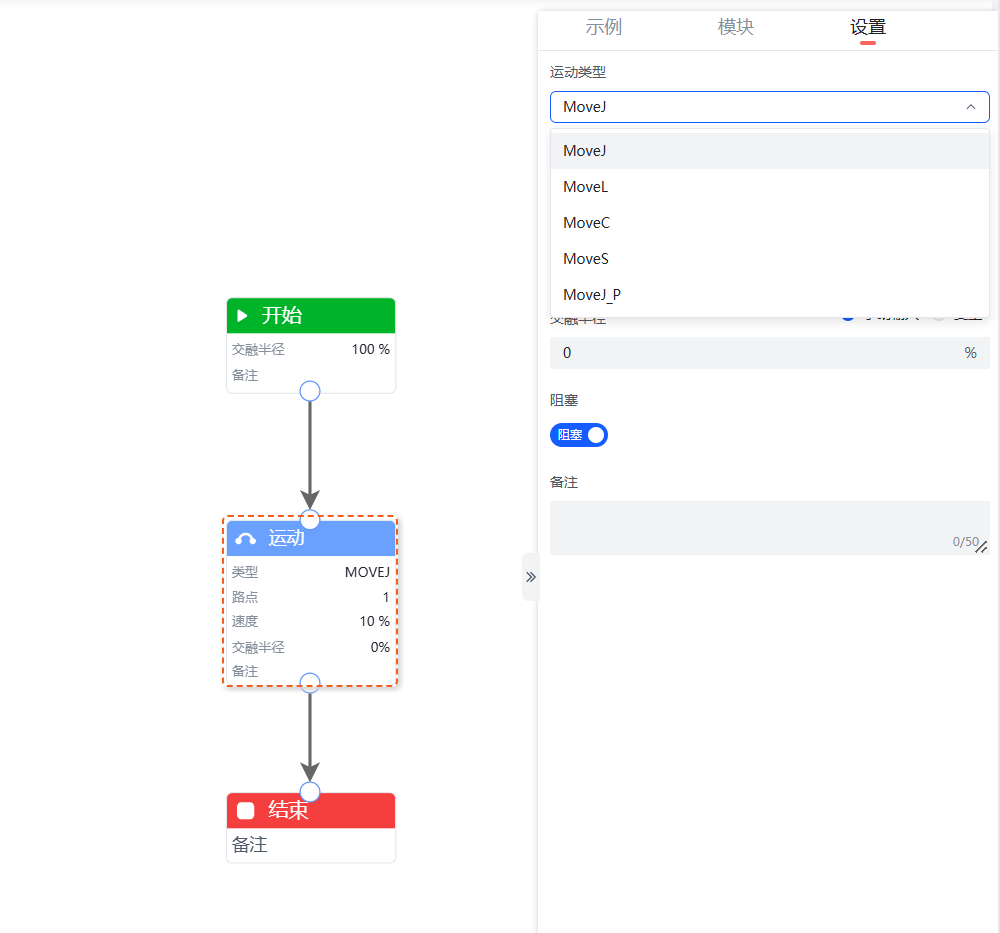Image resolution: width=1000 pixels, height=933 pixels.
Task: Click the 运动 node's top input port
Action: coord(310,519)
